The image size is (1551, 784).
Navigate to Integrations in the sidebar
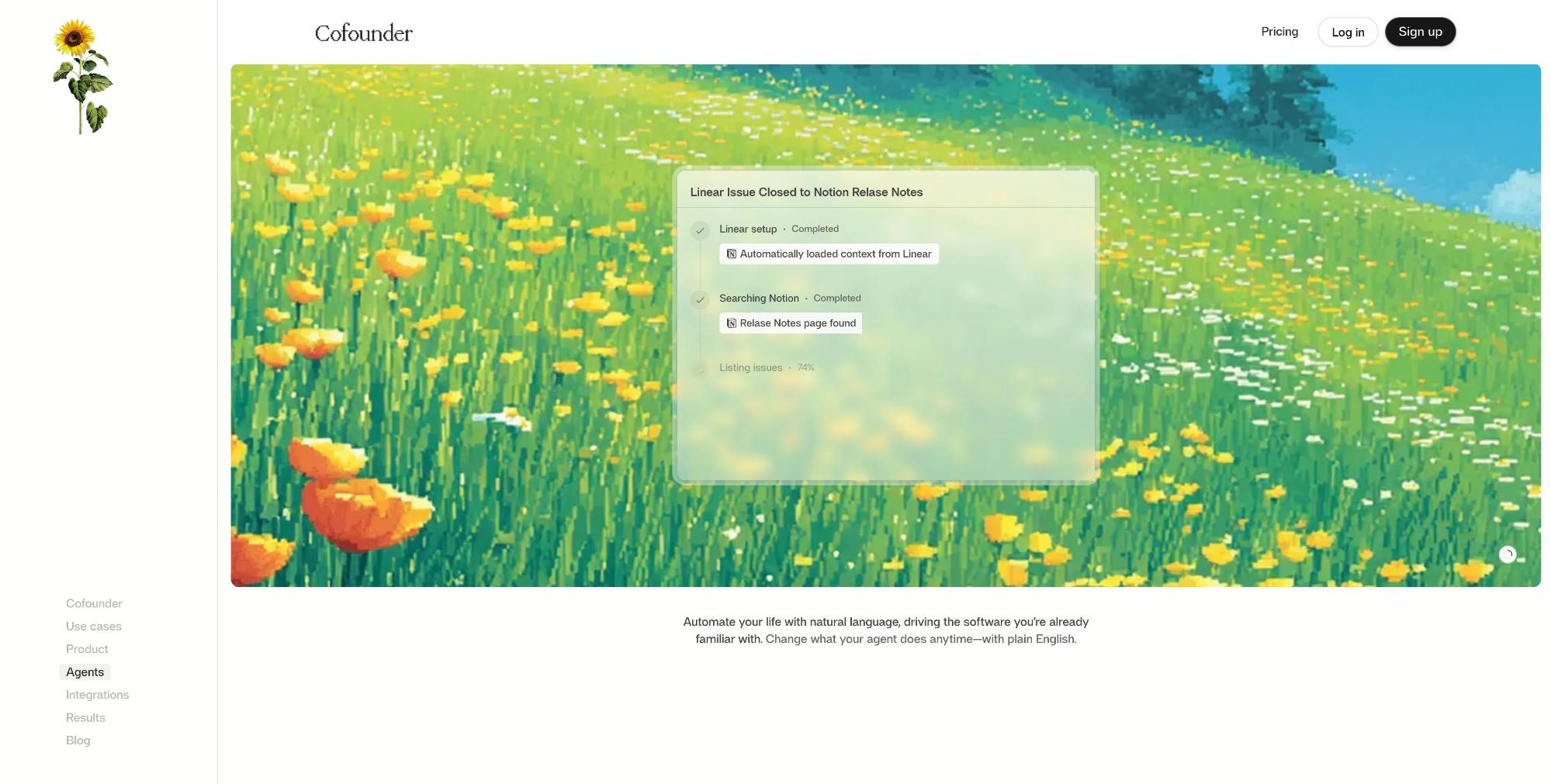coord(97,695)
